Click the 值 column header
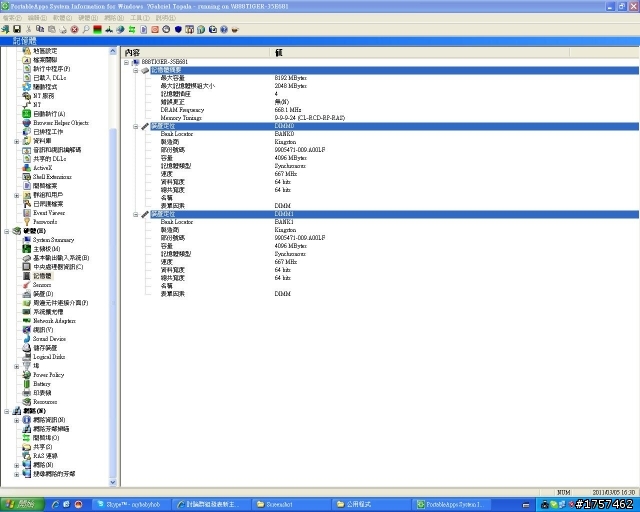 point(420,52)
